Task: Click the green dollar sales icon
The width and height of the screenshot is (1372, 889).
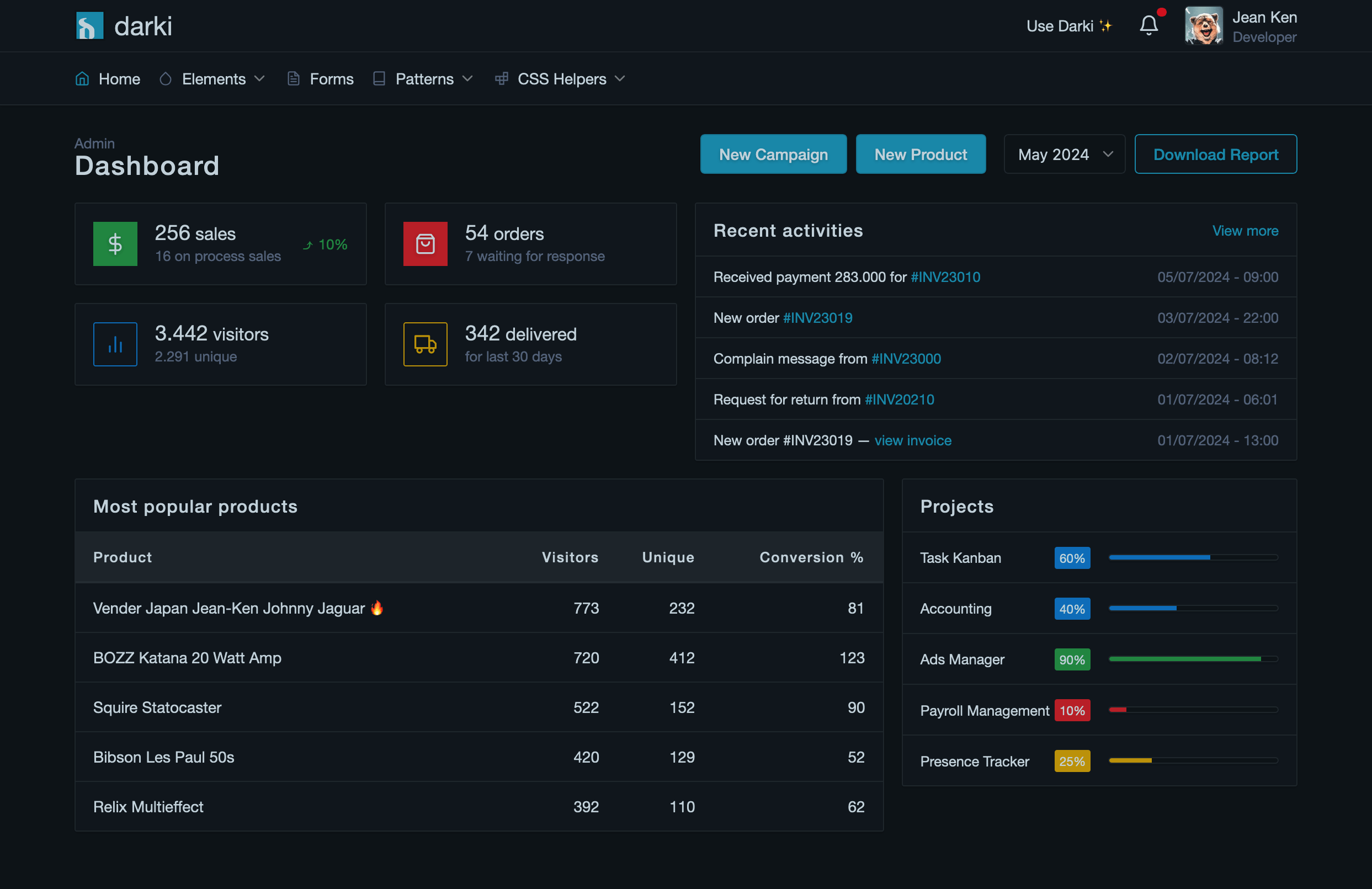Action: [115, 244]
